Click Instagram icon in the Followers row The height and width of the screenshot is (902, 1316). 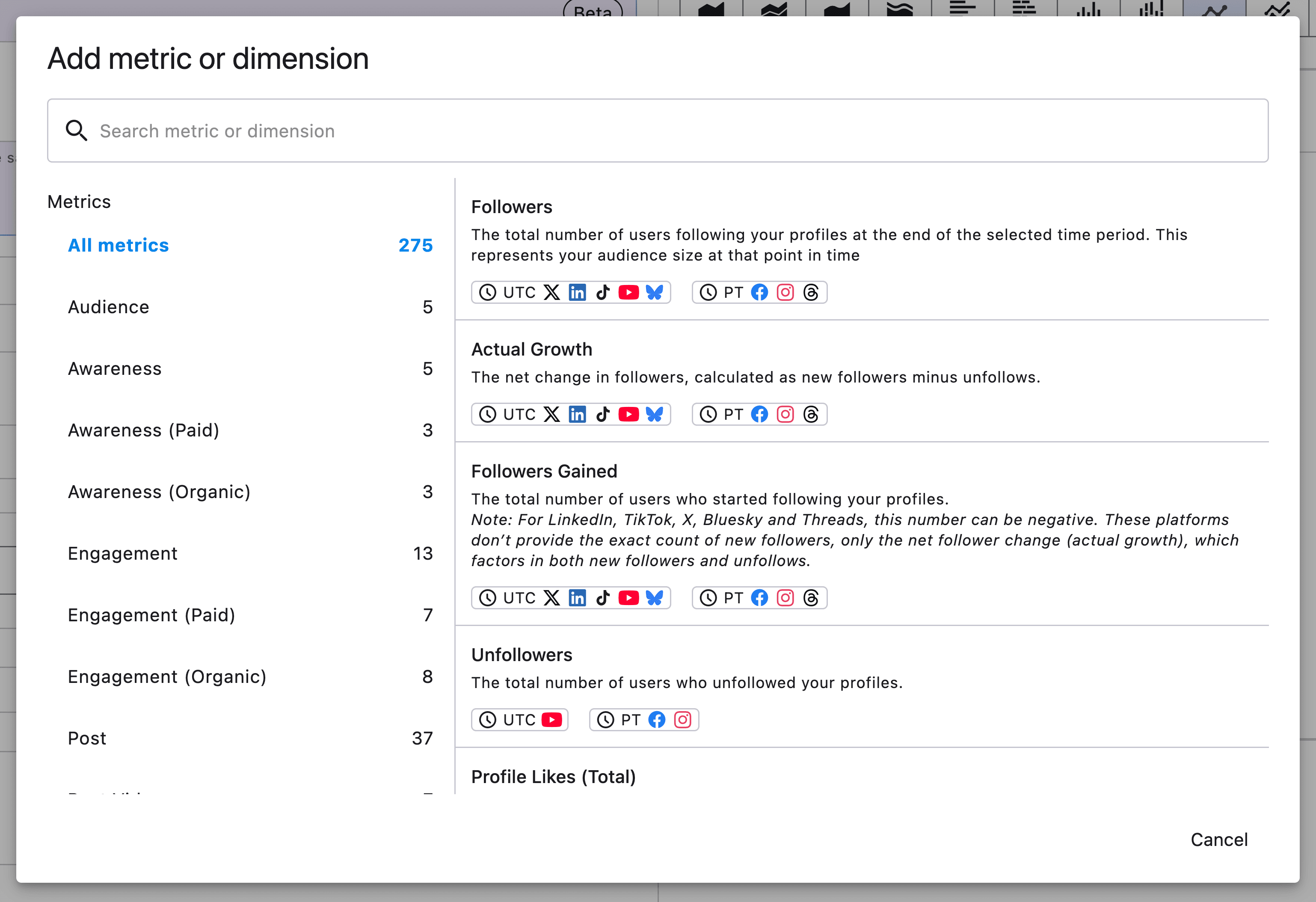click(x=785, y=293)
